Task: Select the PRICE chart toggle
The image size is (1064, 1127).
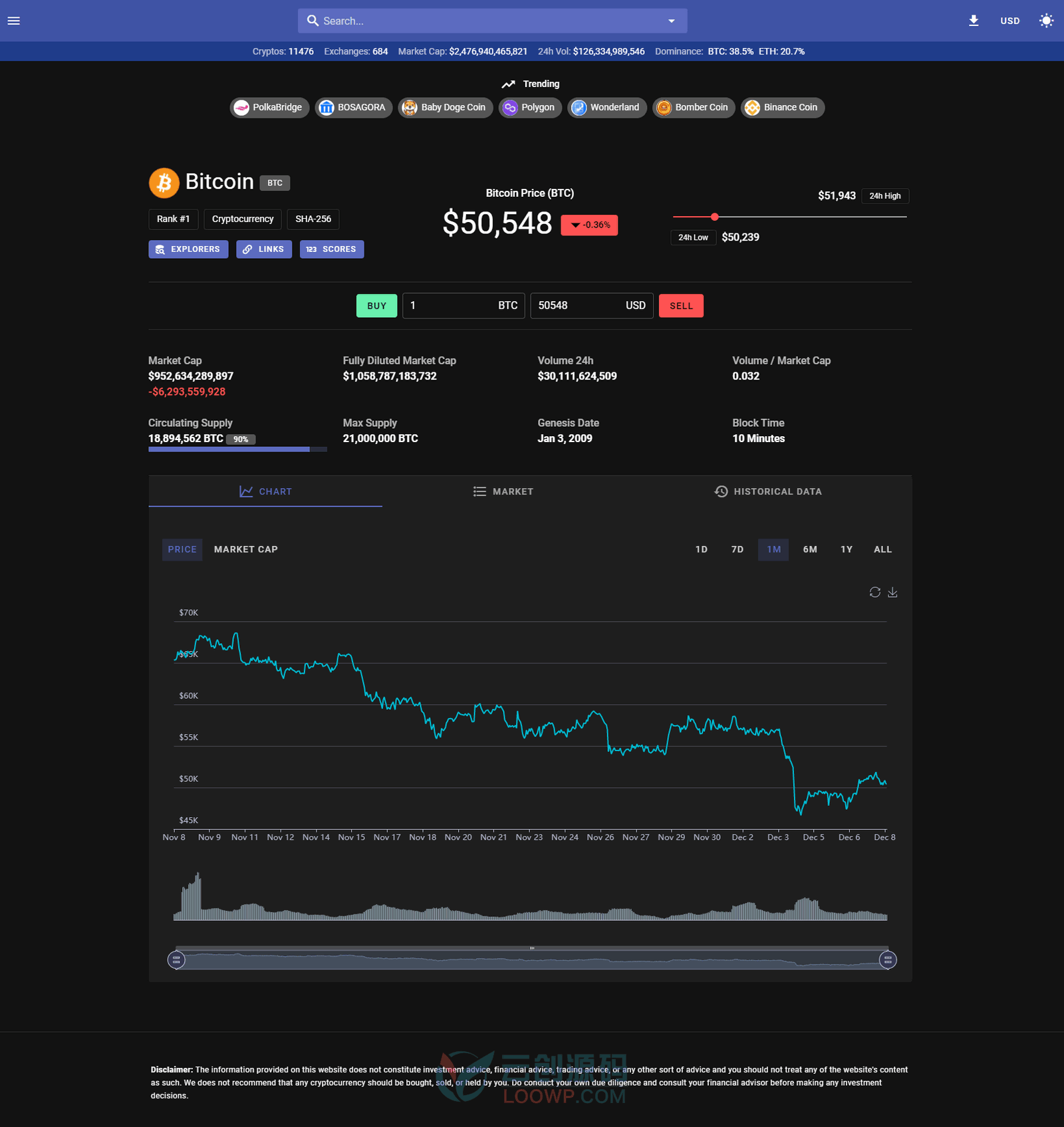Action: (182, 549)
